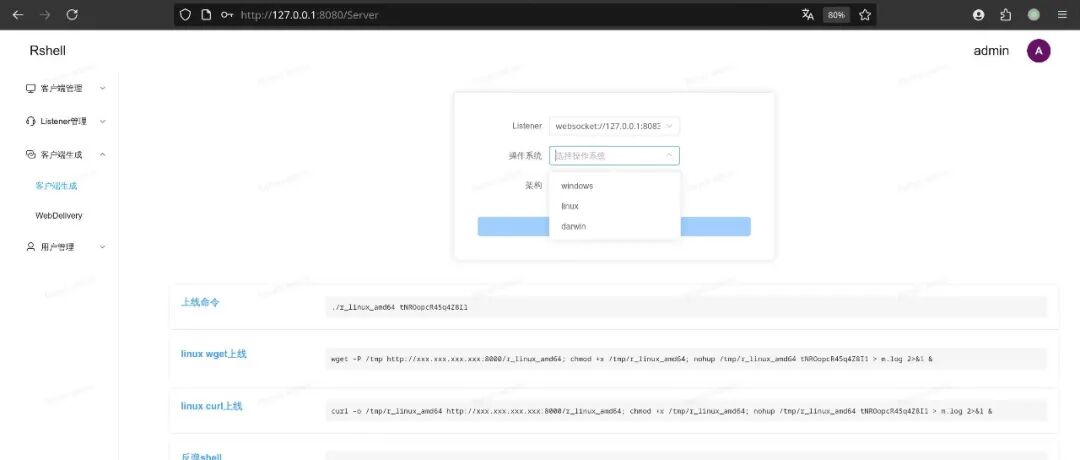Click the page info document icon

pos(205,14)
